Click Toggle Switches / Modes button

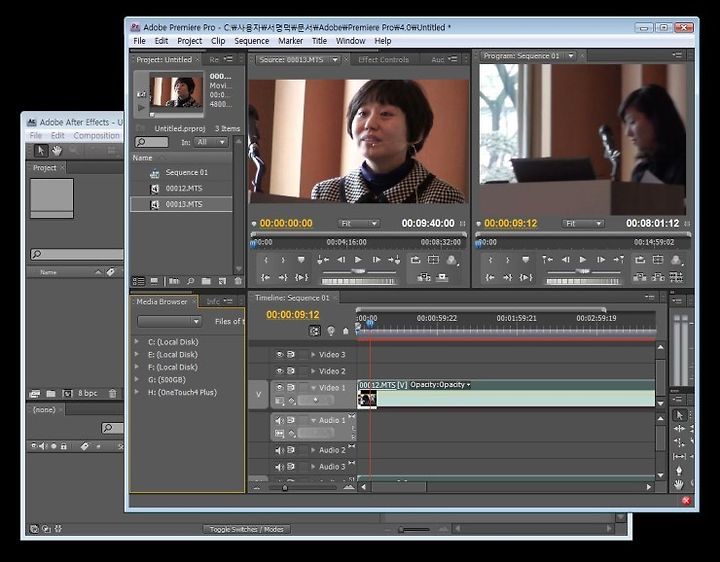point(247,529)
